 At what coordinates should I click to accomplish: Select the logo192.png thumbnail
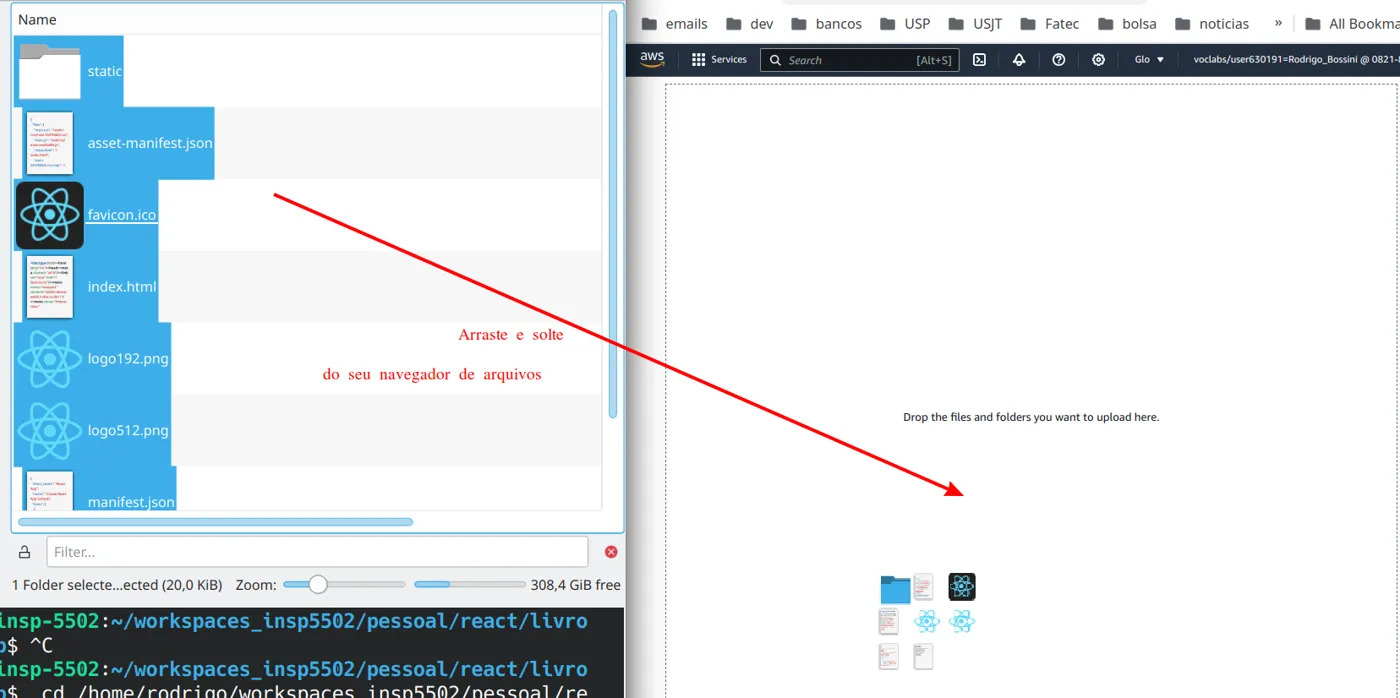pyautogui.click(x=50, y=358)
